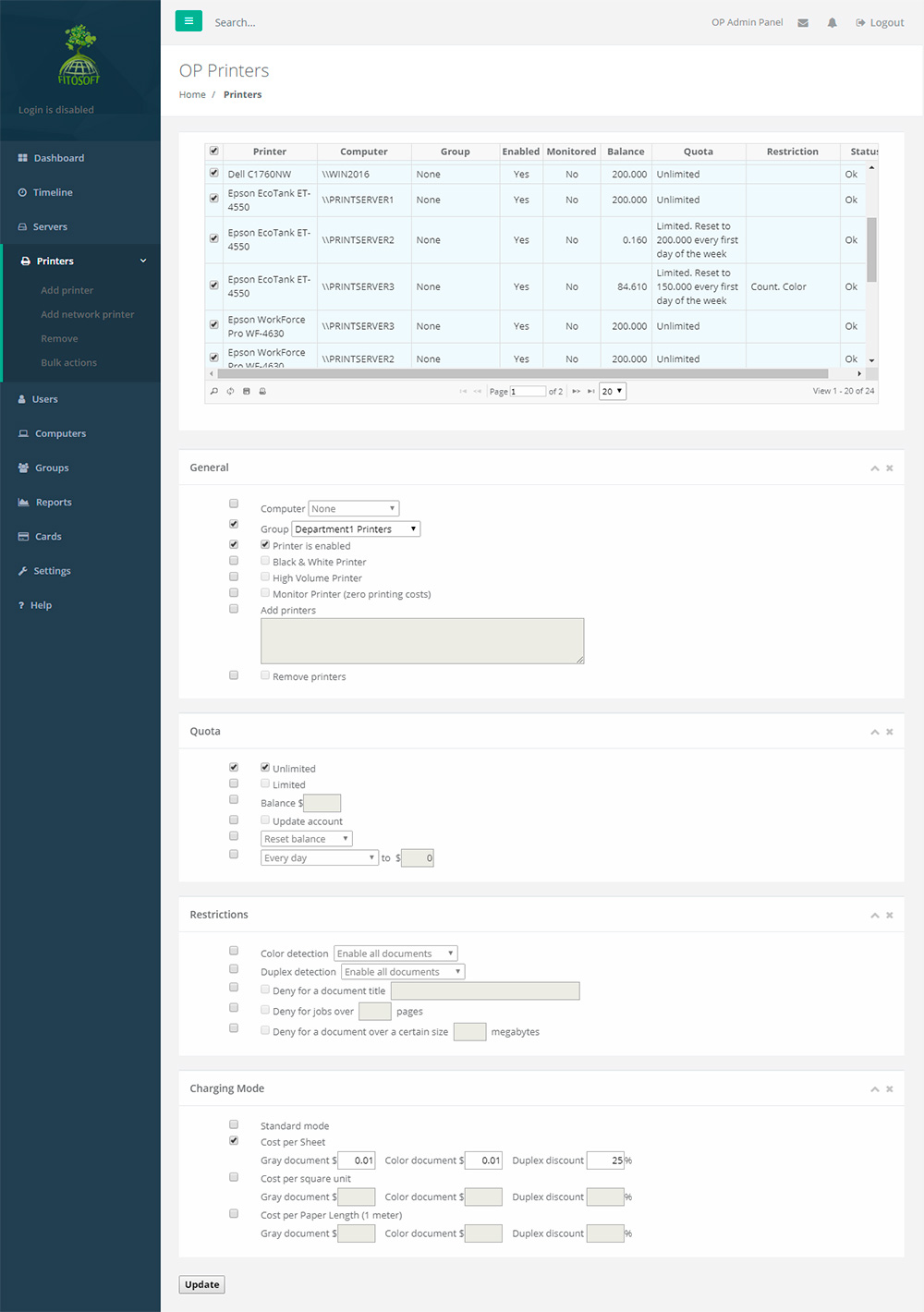Click the Logout link
Viewport: 924px width, 1312px height.
click(880, 23)
